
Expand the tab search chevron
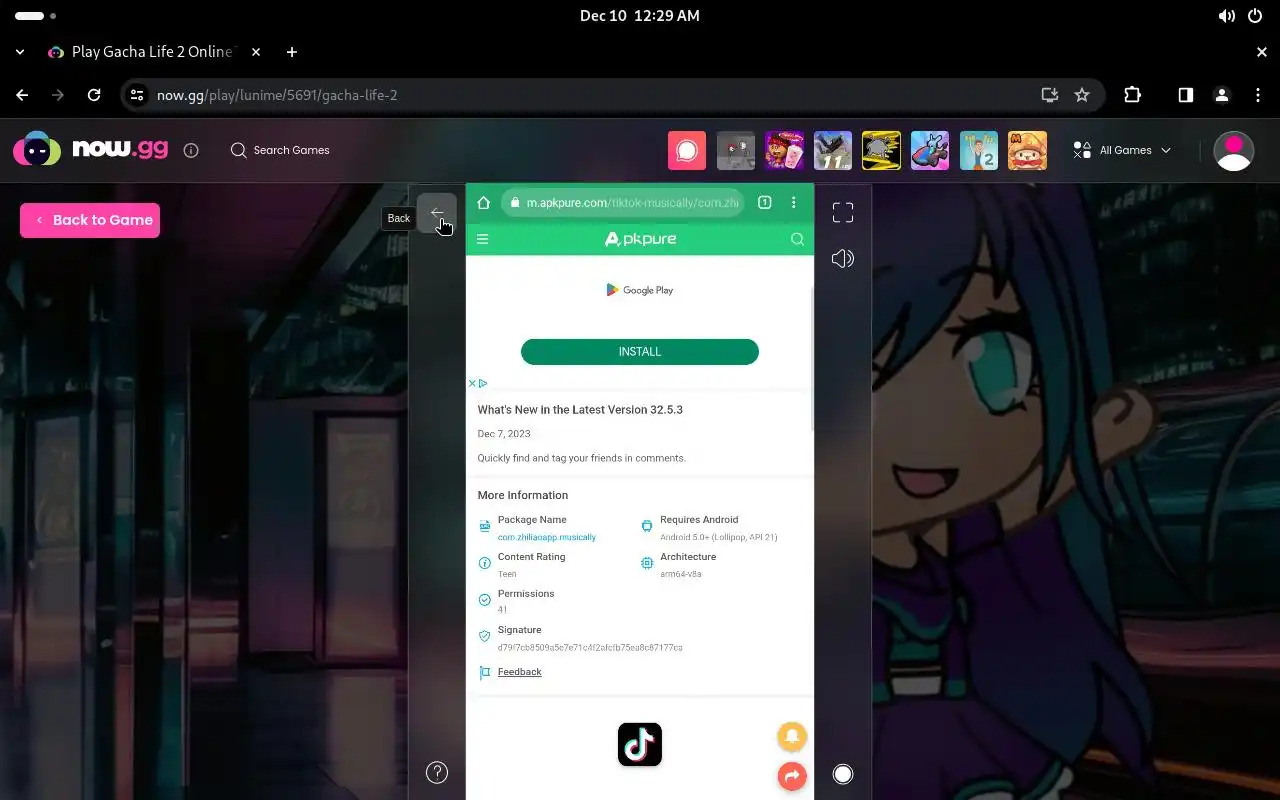[20, 52]
